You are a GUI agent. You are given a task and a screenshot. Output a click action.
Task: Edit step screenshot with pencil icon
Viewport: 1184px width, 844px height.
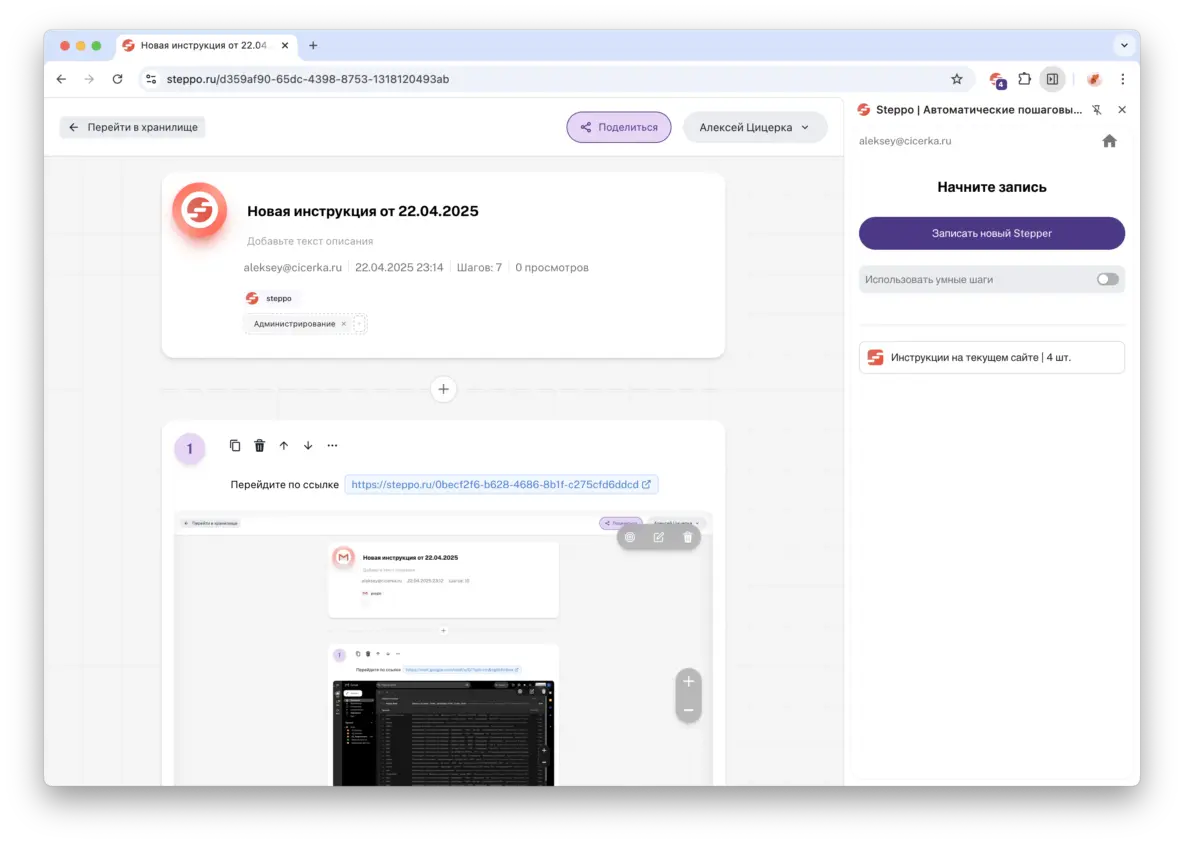[x=658, y=538]
